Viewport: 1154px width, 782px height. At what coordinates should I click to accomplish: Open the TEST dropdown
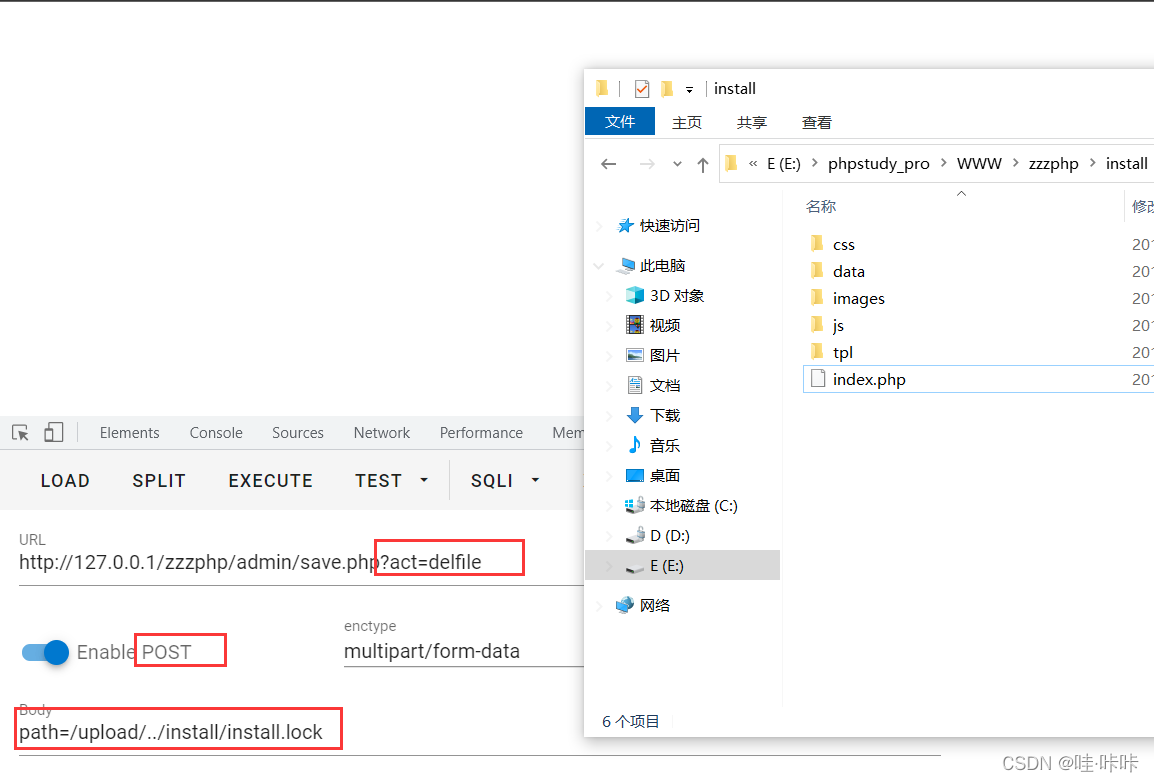click(x=390, y=480)
